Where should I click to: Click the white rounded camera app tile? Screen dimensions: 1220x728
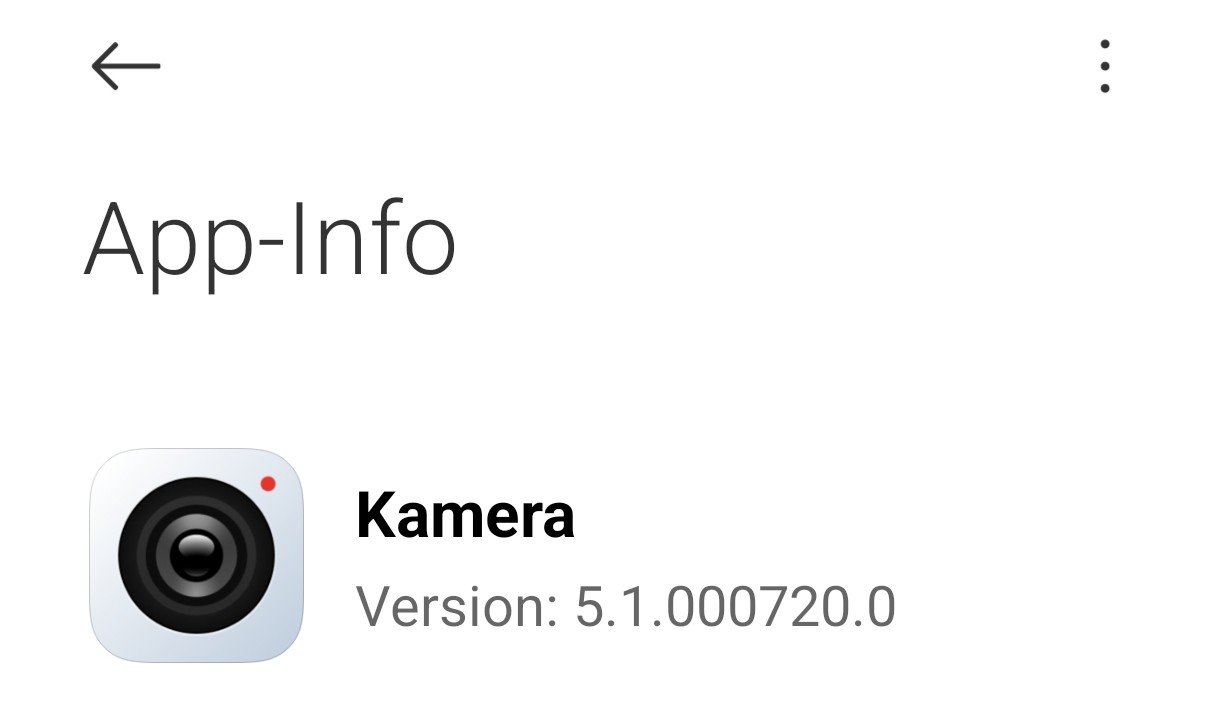click(x=197, y=555)
